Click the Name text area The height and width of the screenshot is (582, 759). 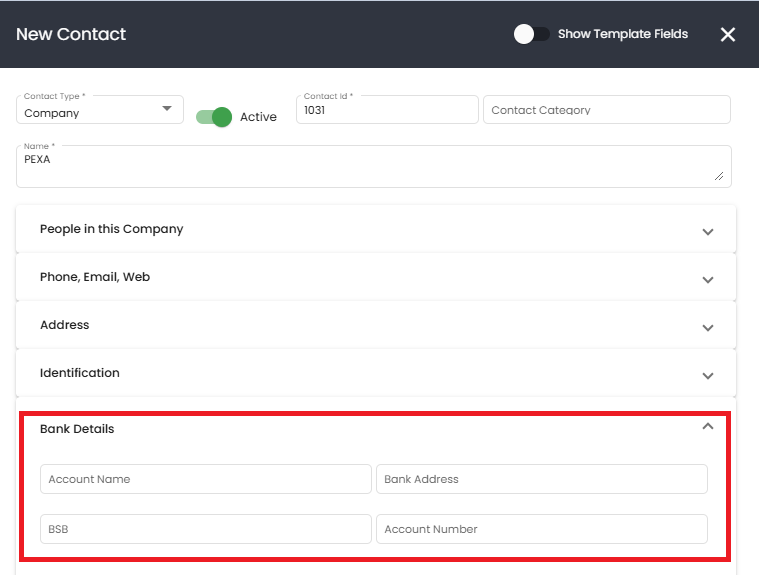(x=374, y=166)
